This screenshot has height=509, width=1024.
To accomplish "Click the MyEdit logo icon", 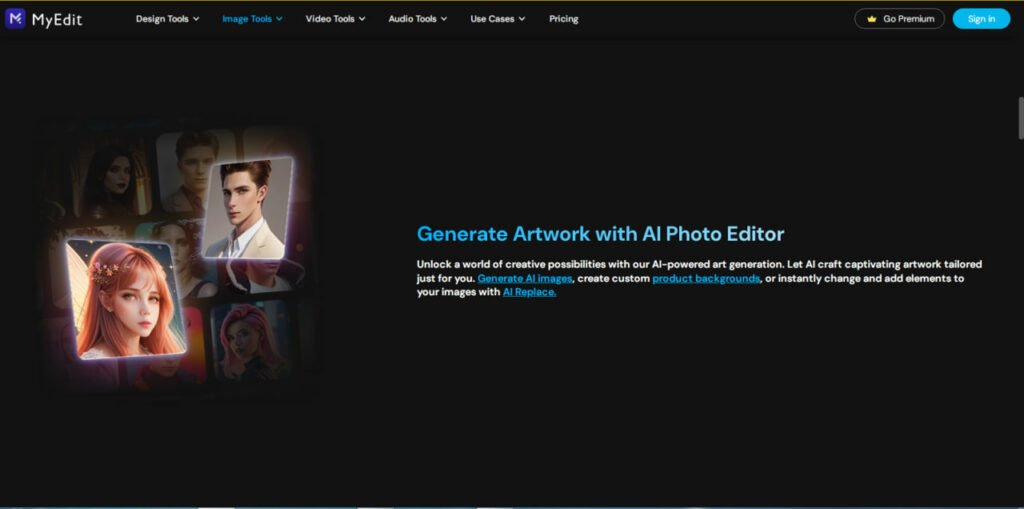I will click(15, 18).
